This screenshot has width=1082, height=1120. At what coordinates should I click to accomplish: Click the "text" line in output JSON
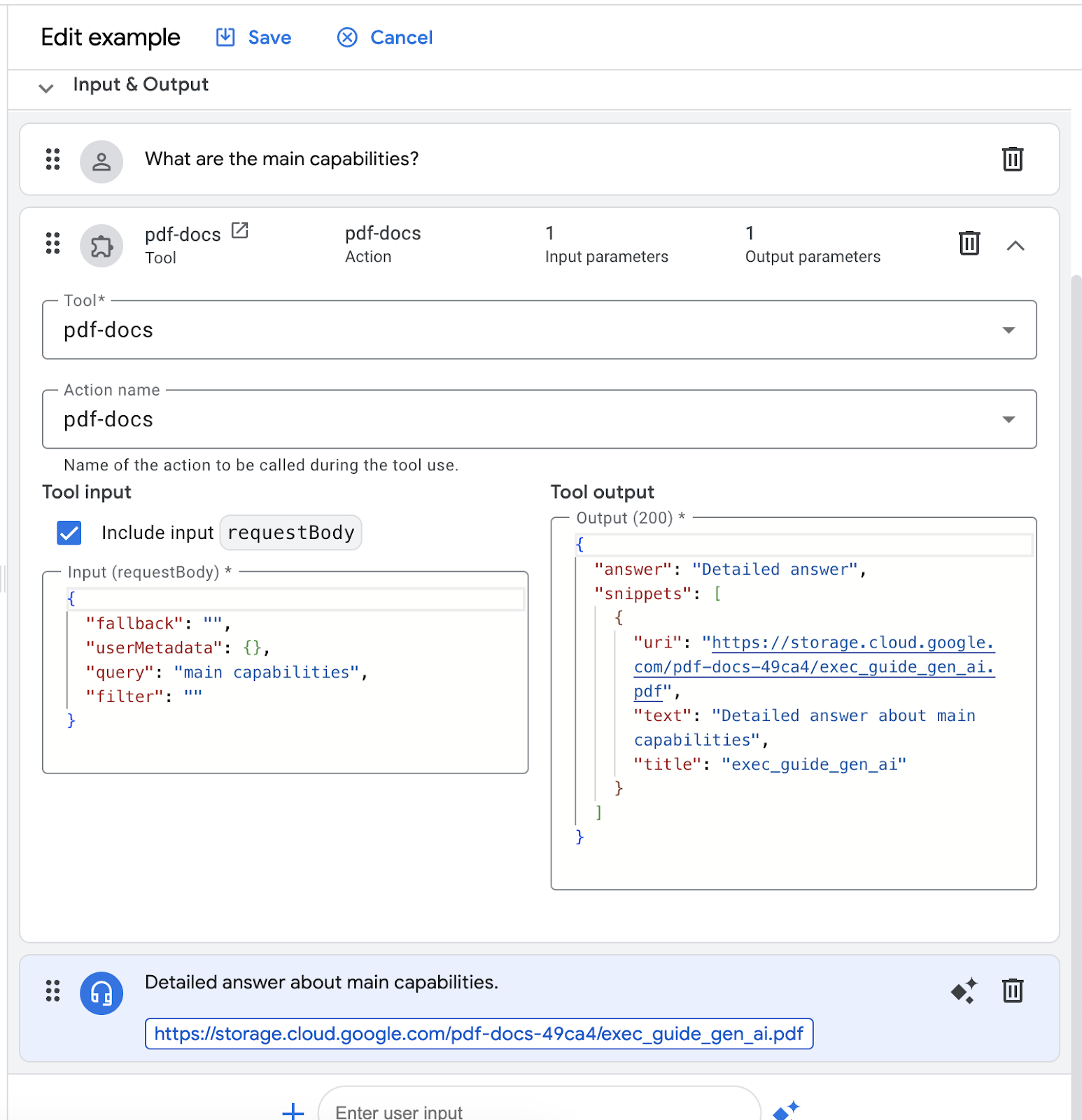pos(804,727)
